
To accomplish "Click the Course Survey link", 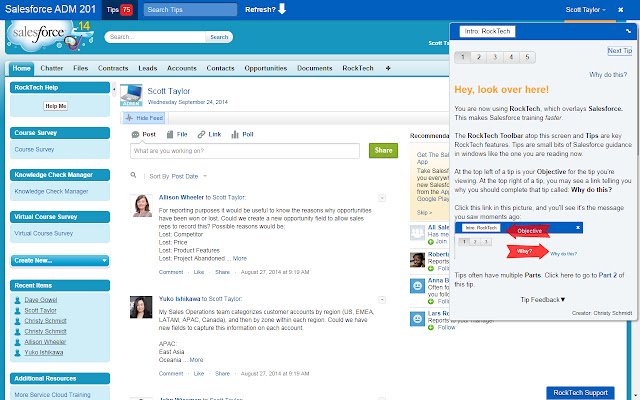I will (x=34, y=149).
